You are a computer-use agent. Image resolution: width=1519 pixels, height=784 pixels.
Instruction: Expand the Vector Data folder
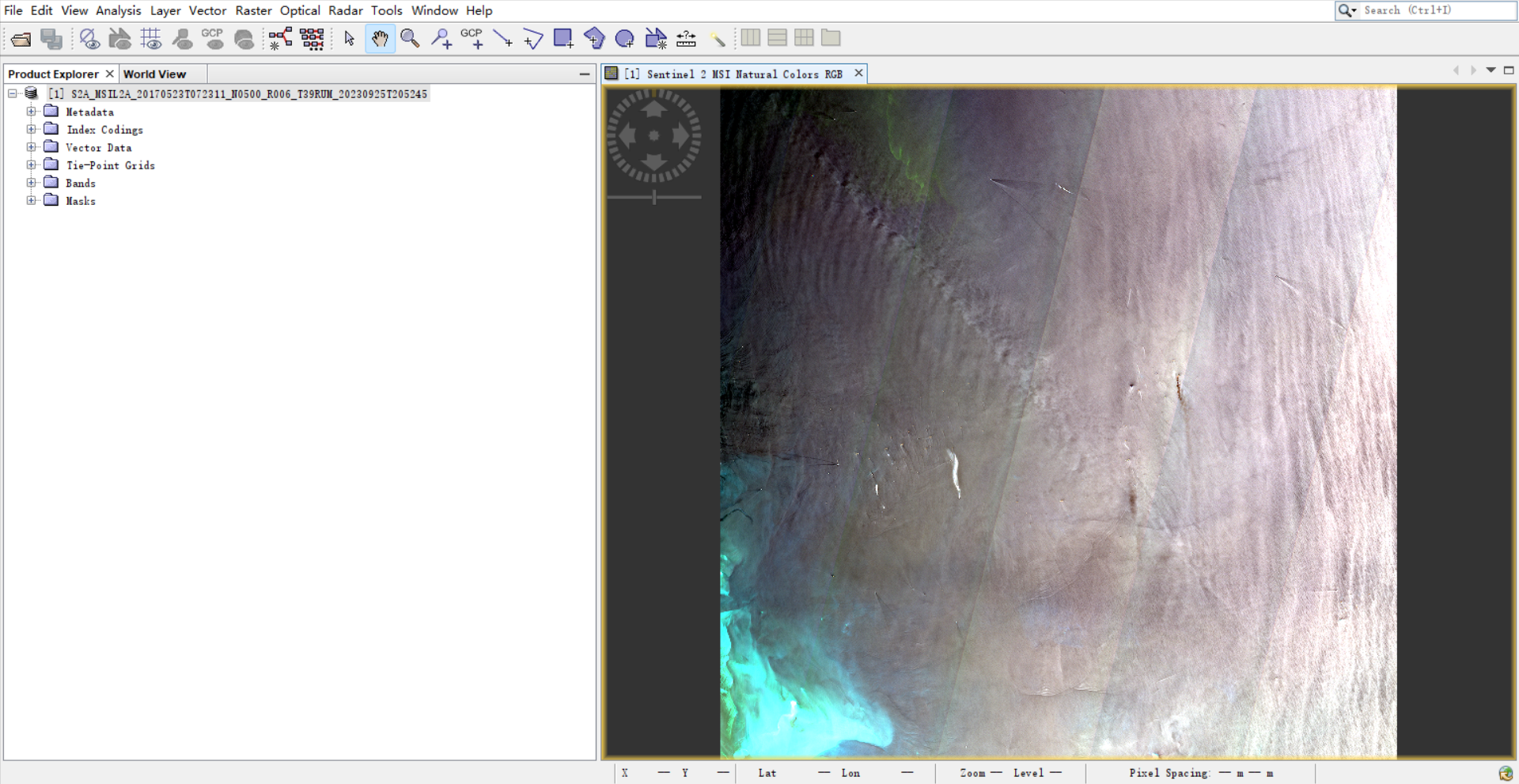tap(32, 147)
